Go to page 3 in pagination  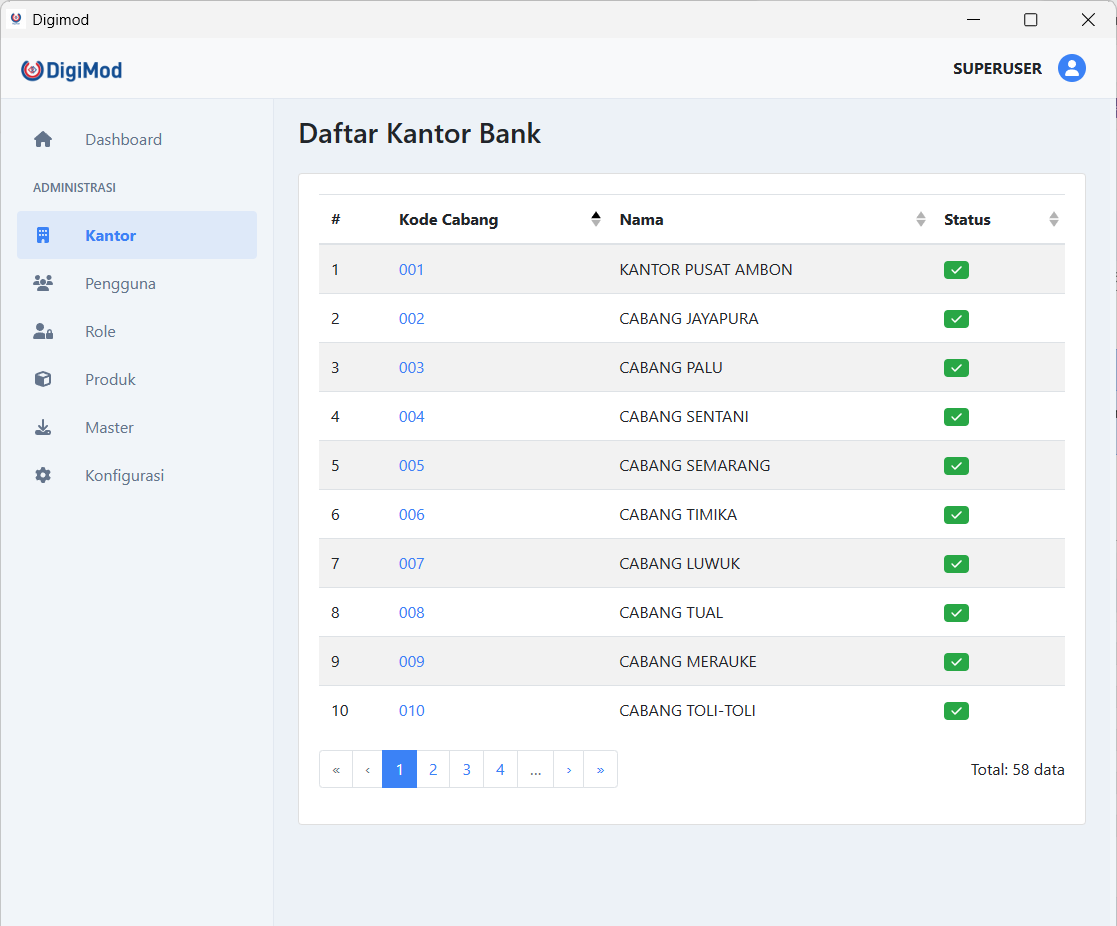tap(466, 769)
